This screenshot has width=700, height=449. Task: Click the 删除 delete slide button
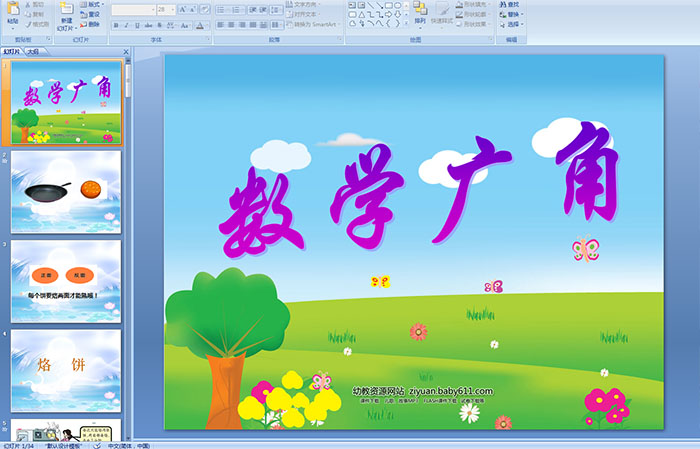(x=90, y=24)
